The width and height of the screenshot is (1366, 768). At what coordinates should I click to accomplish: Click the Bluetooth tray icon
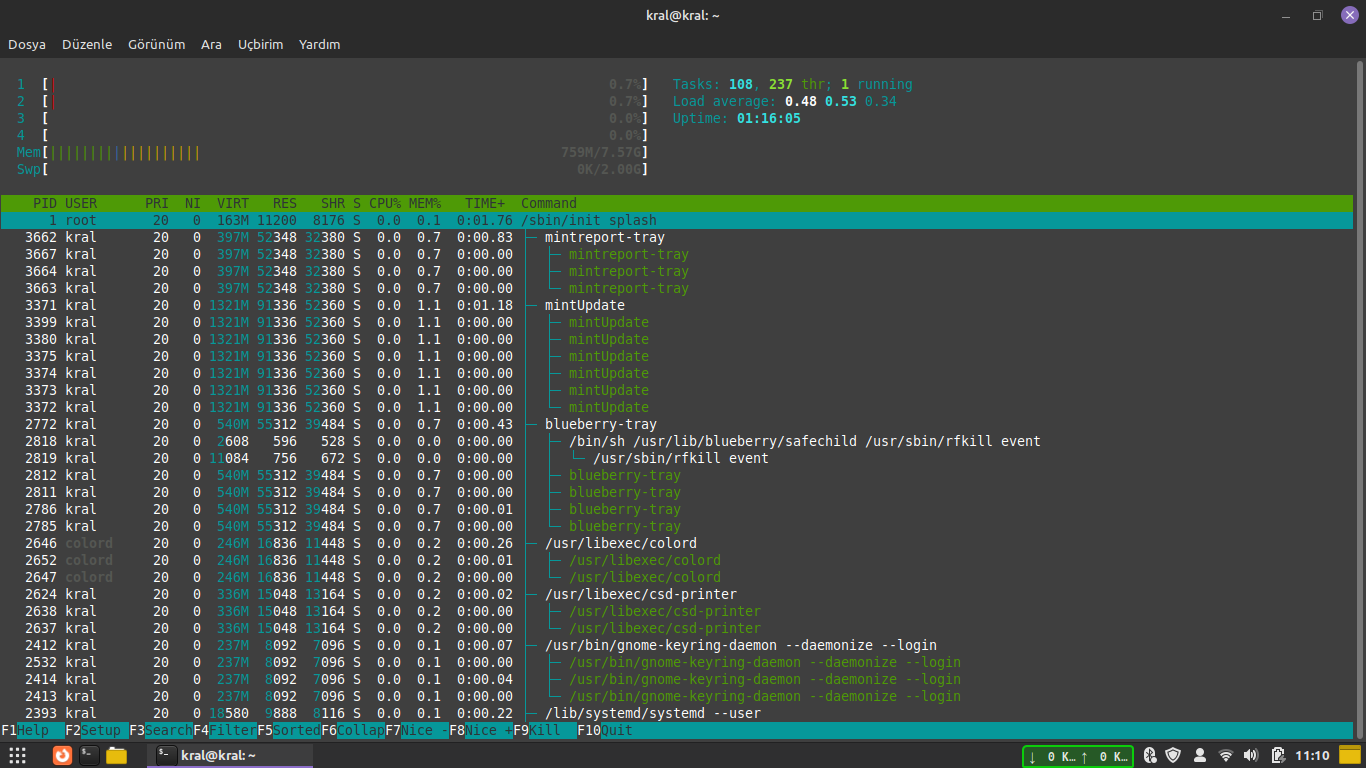[1150, 755]
